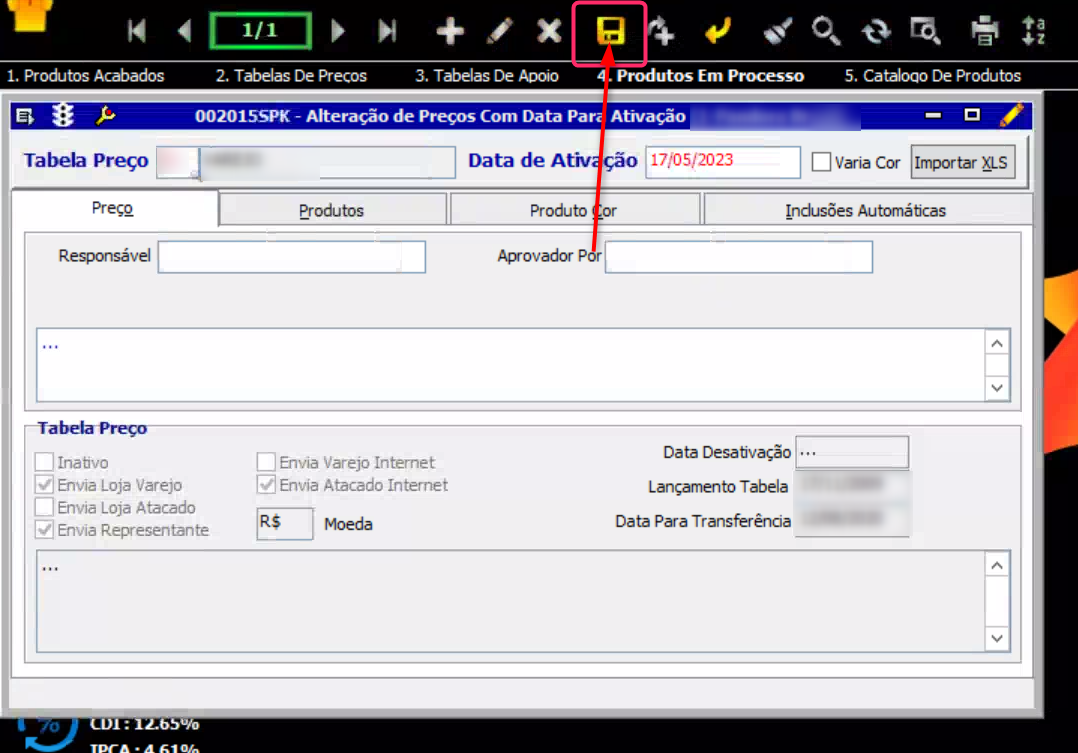Screen dimensions: 1078x753
Task: Toggle Envia Loja Atacado checkbox
Action: click(44, 507)
